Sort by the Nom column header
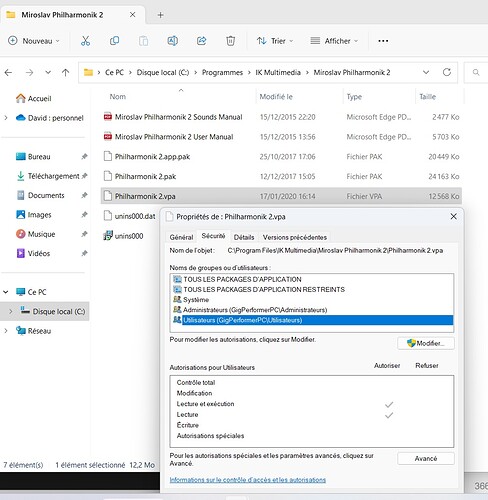Image resolution: width=488 pixels, height=500 pixels. point(118,97)
